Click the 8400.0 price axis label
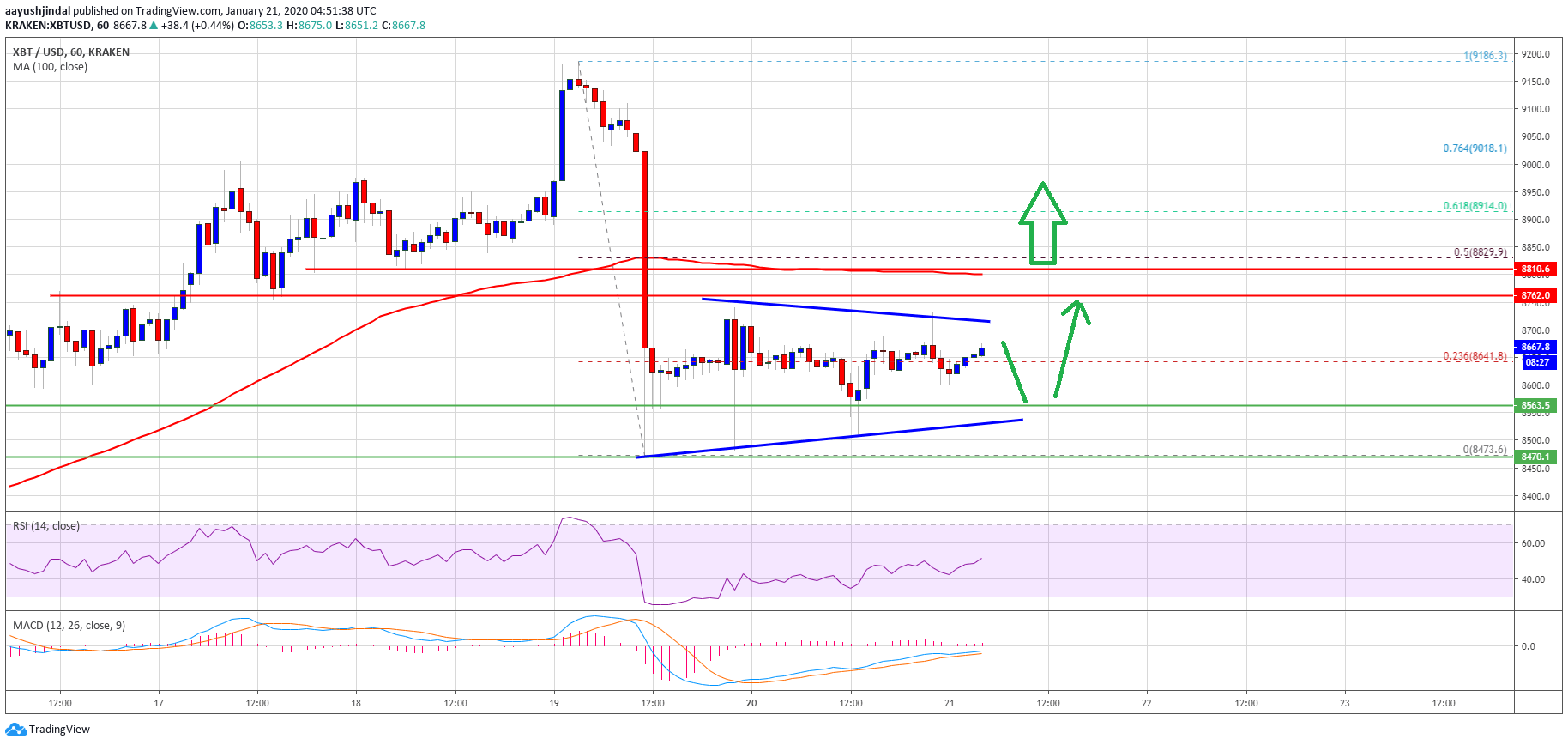Image resolution: width=1568 pixels, height=745 pixels. click(1535, 496)
